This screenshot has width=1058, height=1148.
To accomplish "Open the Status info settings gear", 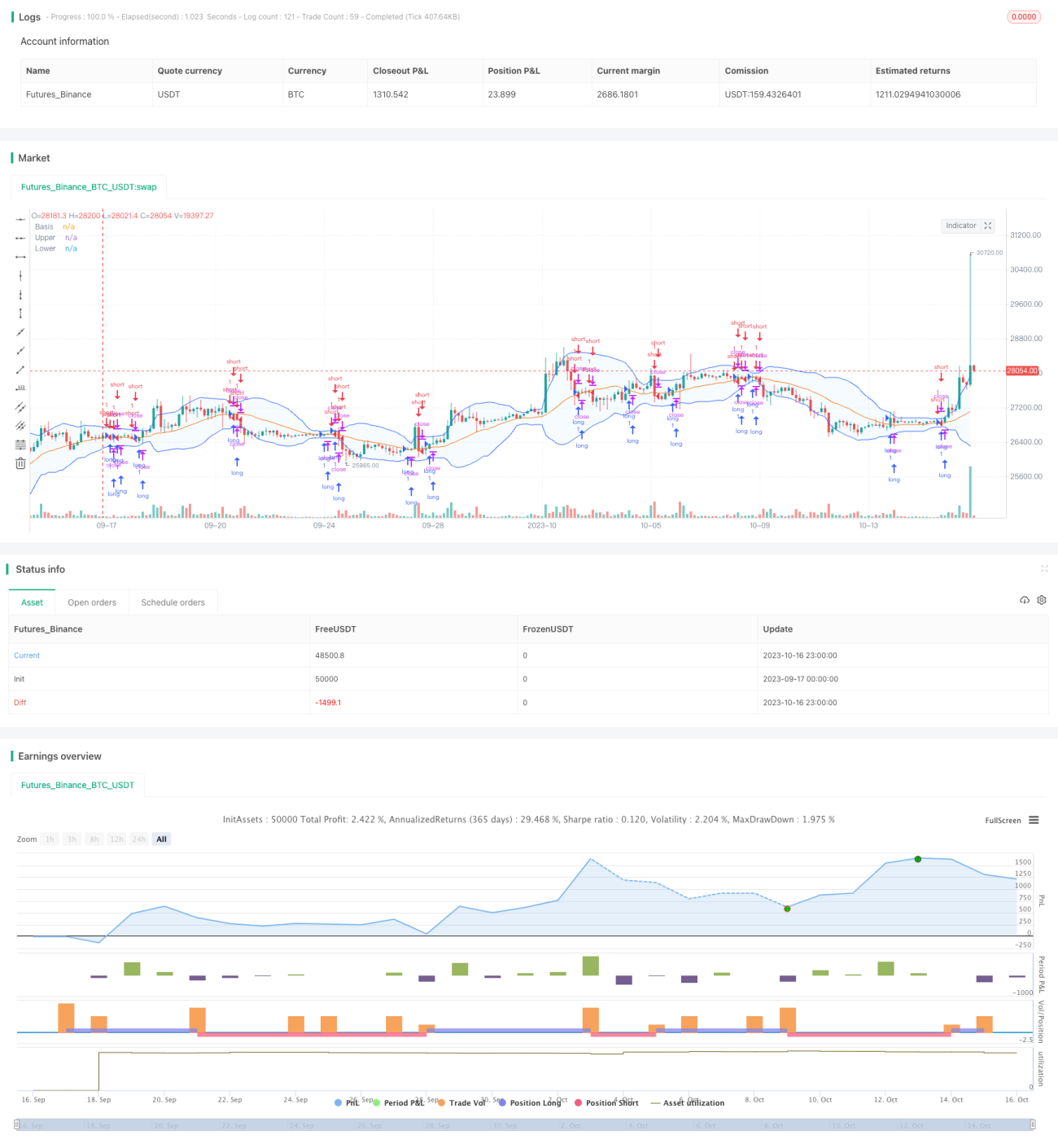I will click(x=1042, y=600).
